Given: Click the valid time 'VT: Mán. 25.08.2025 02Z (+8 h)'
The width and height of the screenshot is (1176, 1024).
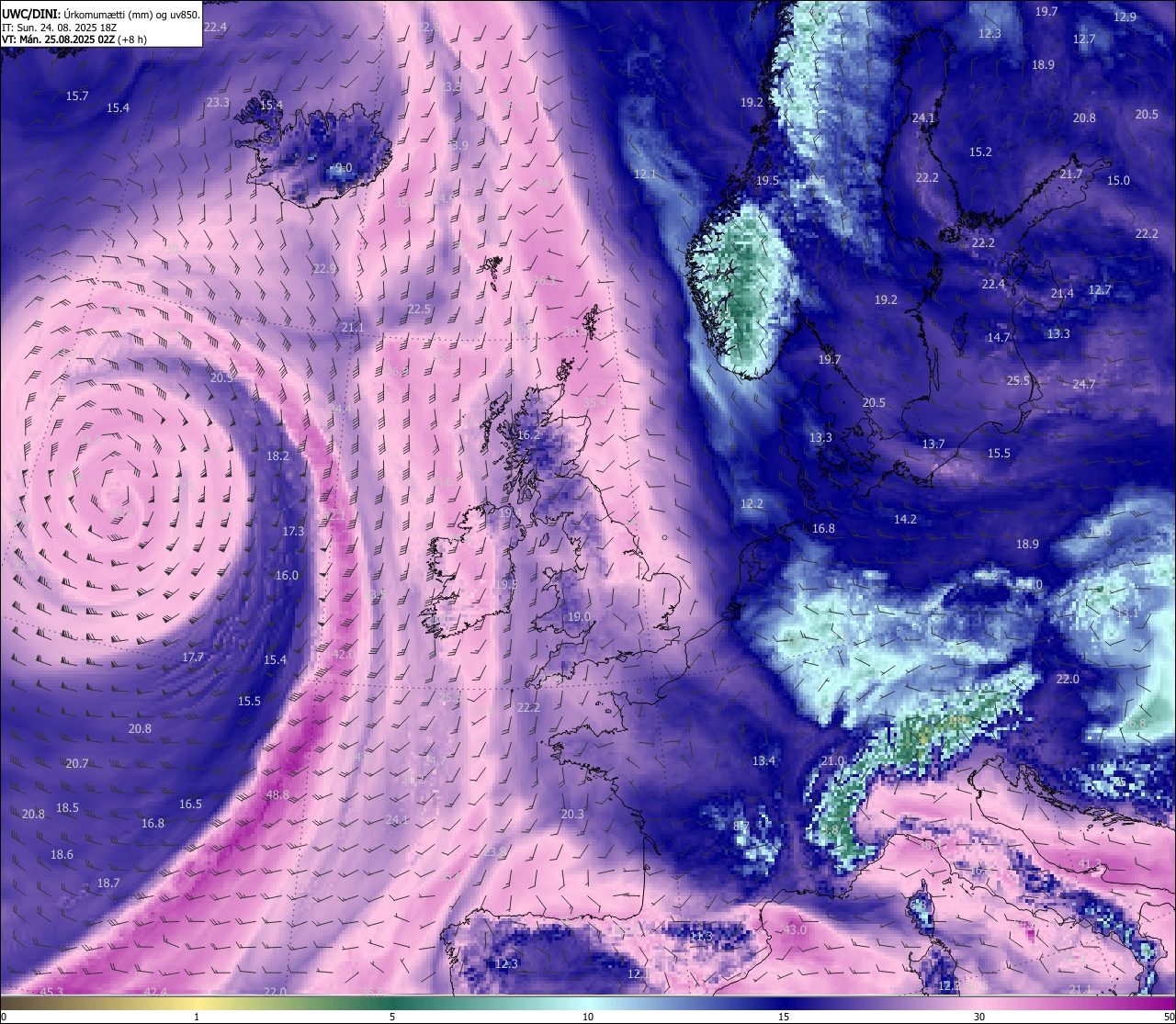Looking at the screenshot, I should point(73,39).
